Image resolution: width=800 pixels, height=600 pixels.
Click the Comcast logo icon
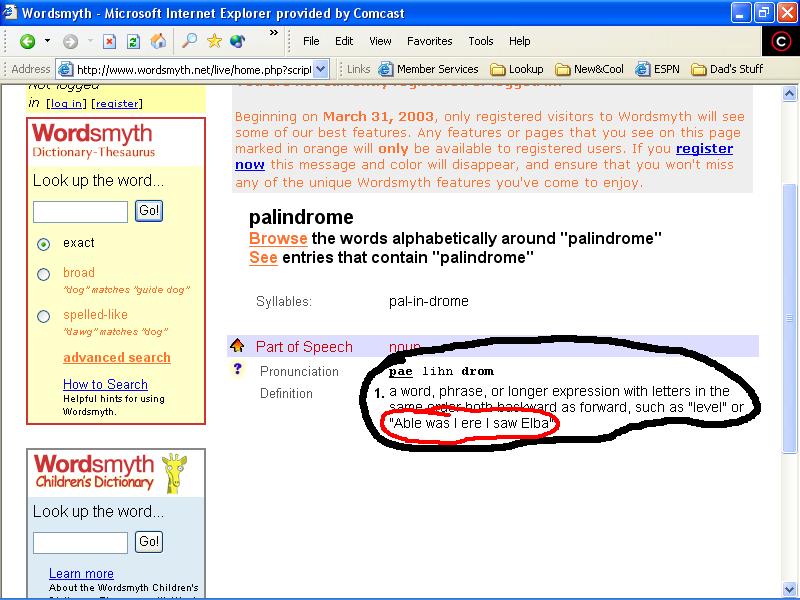(x=781, y=41)
